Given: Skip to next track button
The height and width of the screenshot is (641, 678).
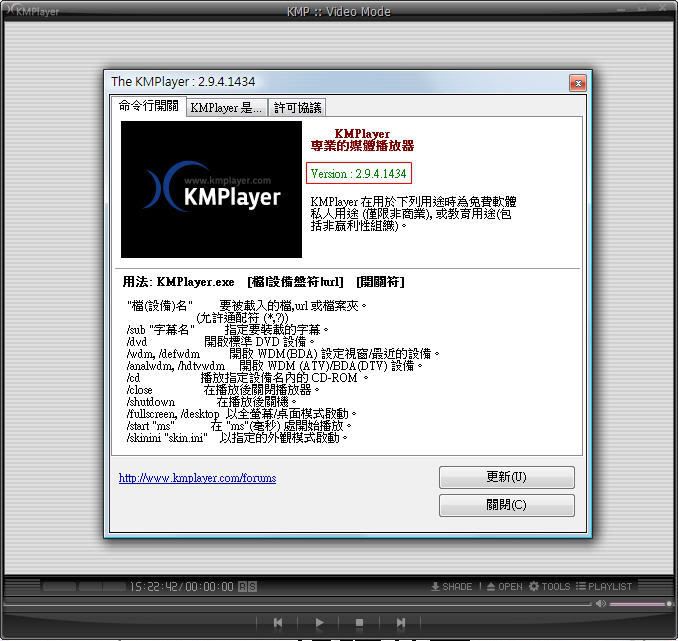Looking at the screenshot, I should [x=400, y=622].
